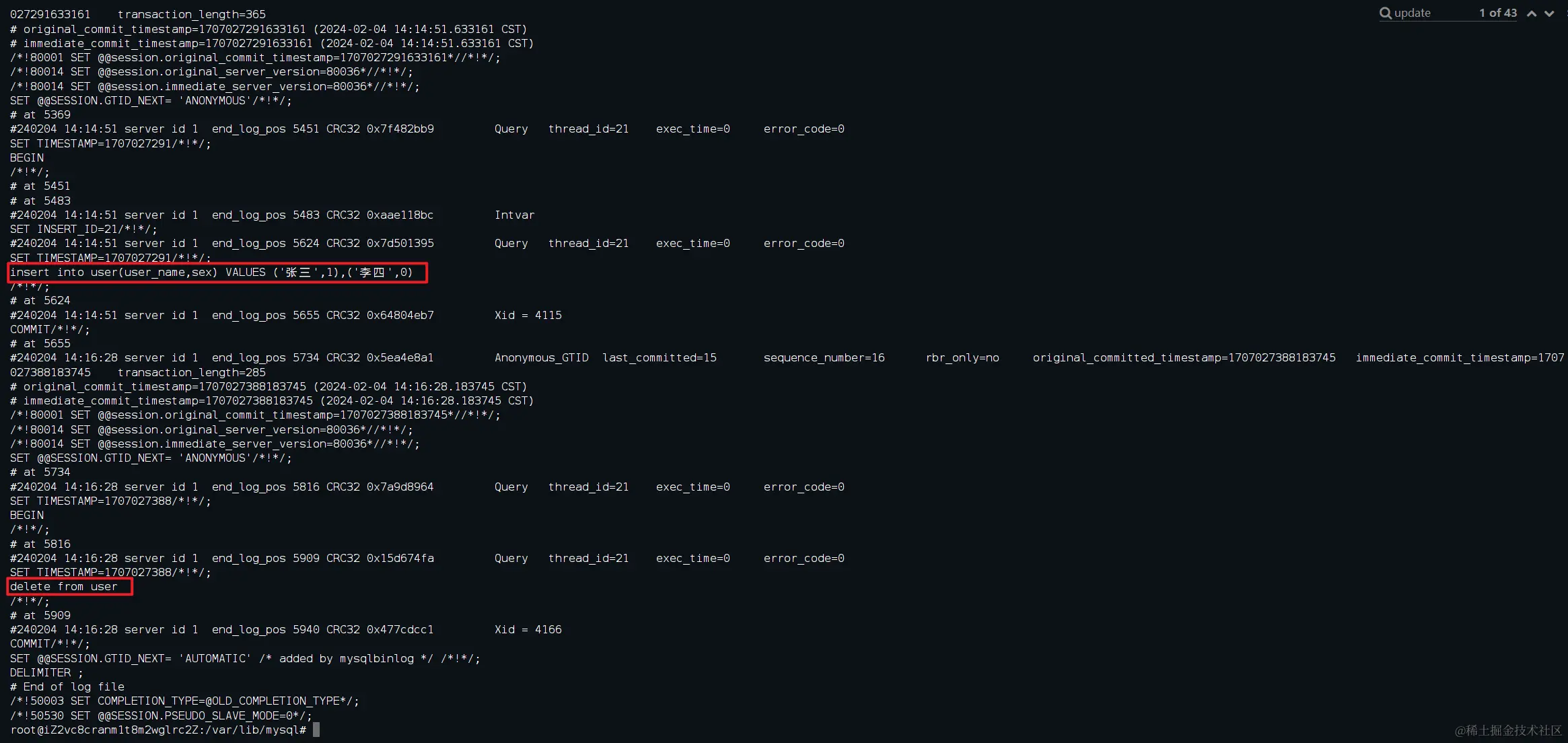
Task: Click 'rbr_only=no' in the GTID line
Action: (962, 357)
